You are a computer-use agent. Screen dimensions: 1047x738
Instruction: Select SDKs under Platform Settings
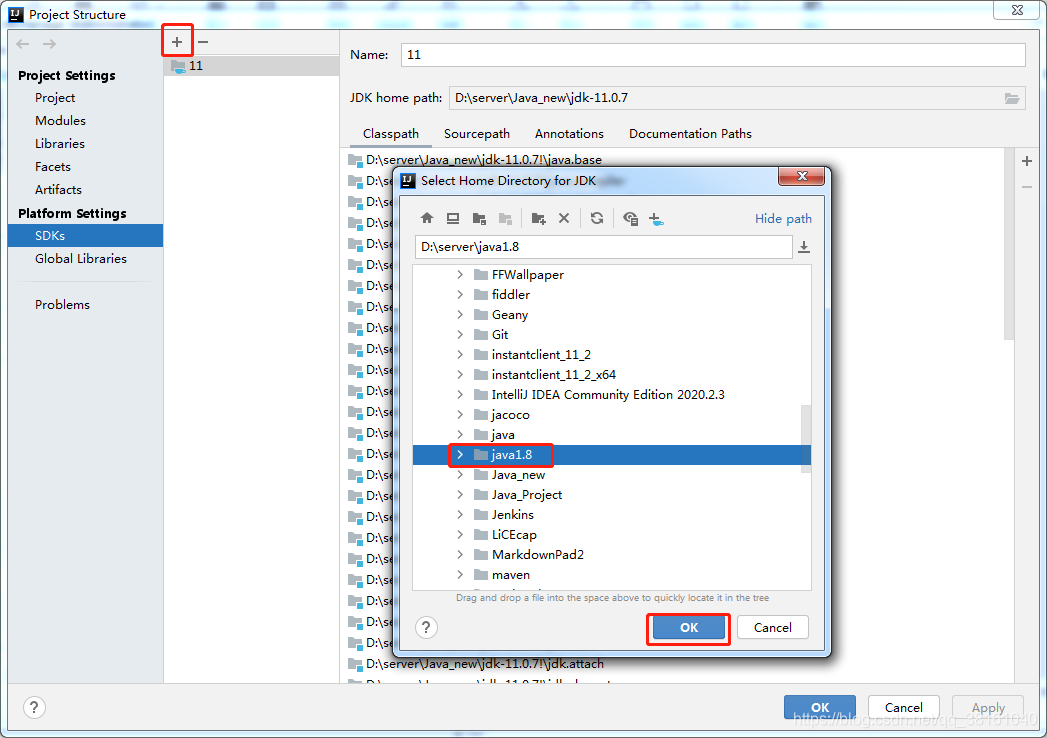coord(85,236)
